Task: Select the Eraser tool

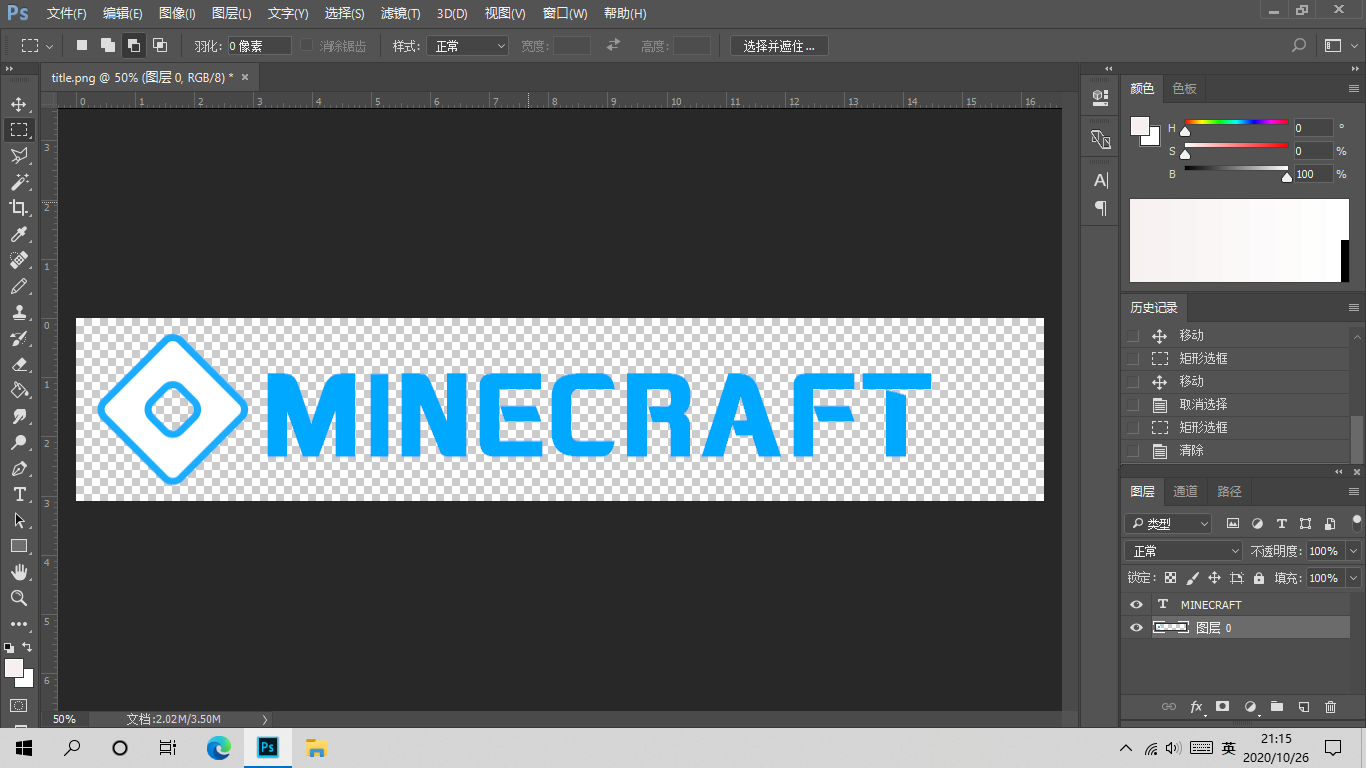Action: (x=19, y=364)
